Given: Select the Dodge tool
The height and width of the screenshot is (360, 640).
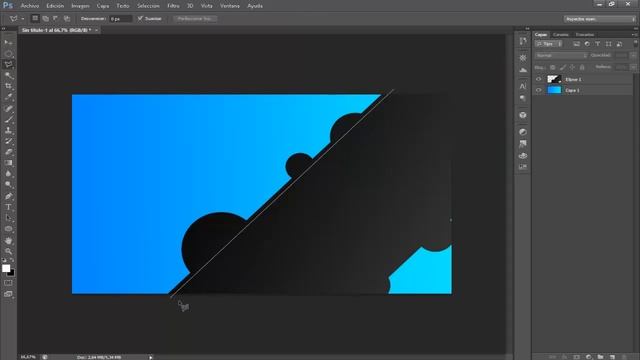Looking at the screenshot, I should (8, 185).
